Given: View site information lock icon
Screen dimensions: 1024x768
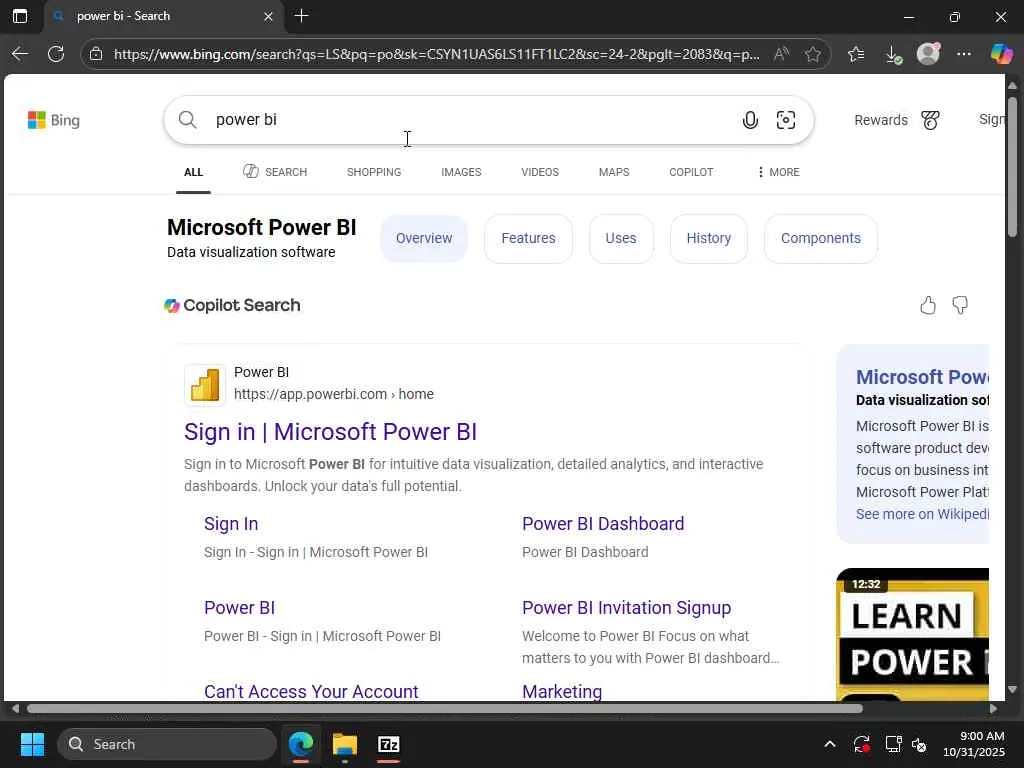Looking at the screenshot, I should 96,54.
